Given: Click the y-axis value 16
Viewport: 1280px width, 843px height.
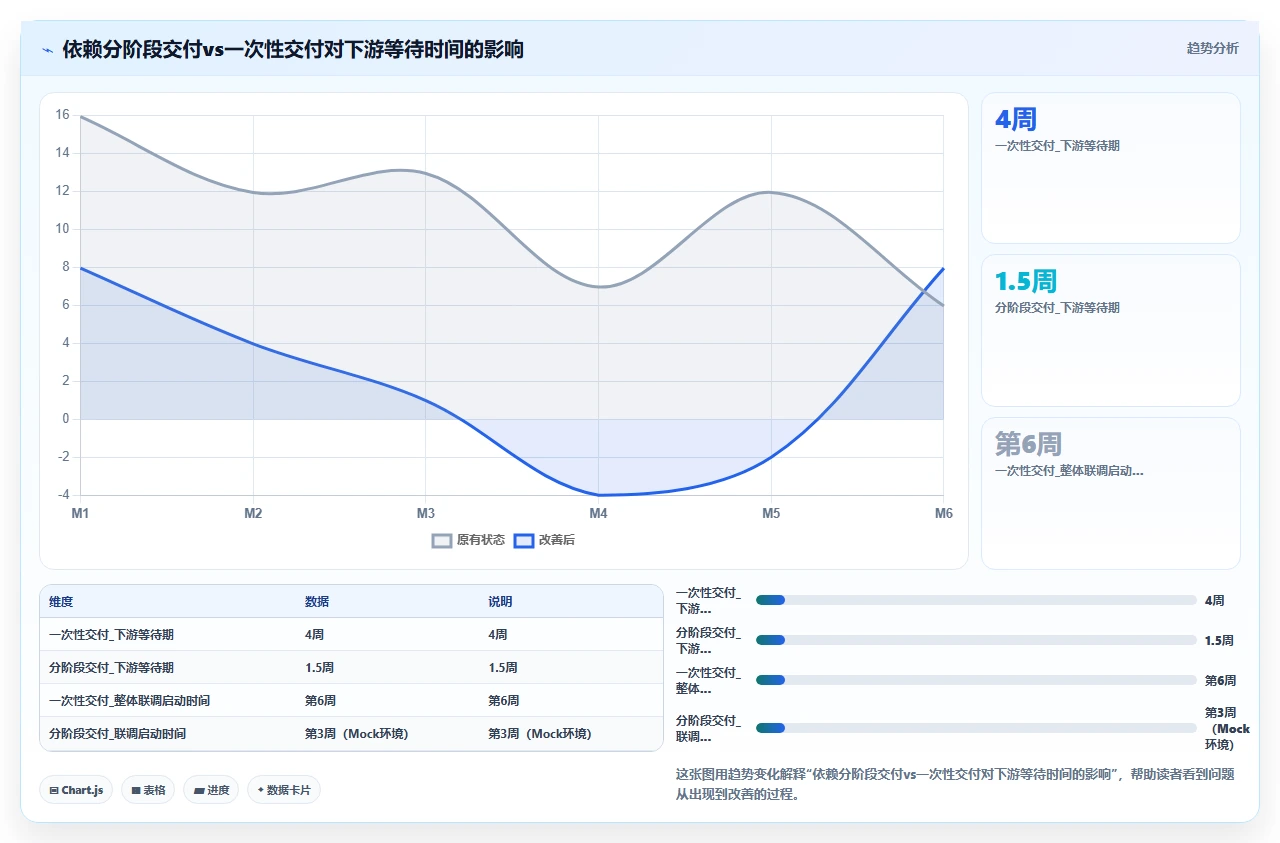Looking at the screenshot, I should tap(62, 115).
